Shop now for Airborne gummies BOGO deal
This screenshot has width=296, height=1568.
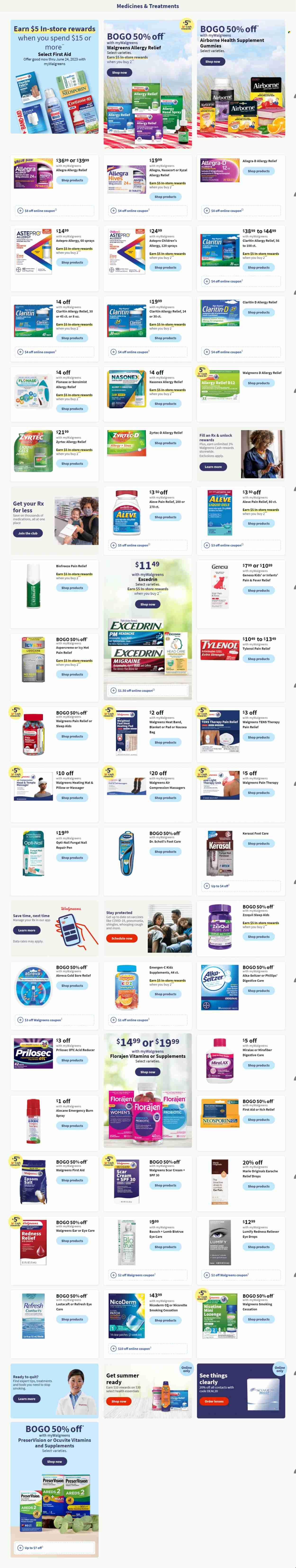(213, 61)
